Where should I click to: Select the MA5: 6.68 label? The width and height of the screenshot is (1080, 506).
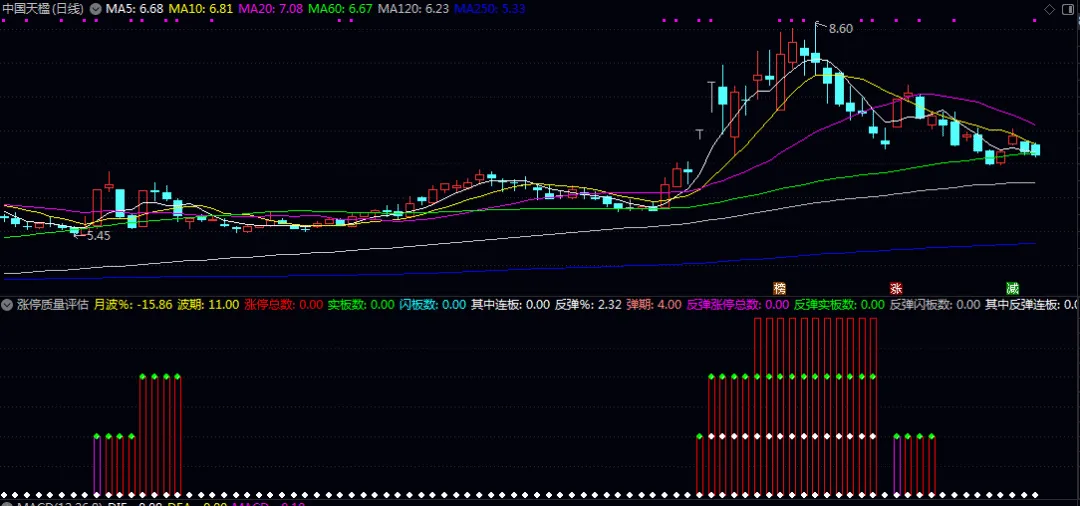pos(134,9)
